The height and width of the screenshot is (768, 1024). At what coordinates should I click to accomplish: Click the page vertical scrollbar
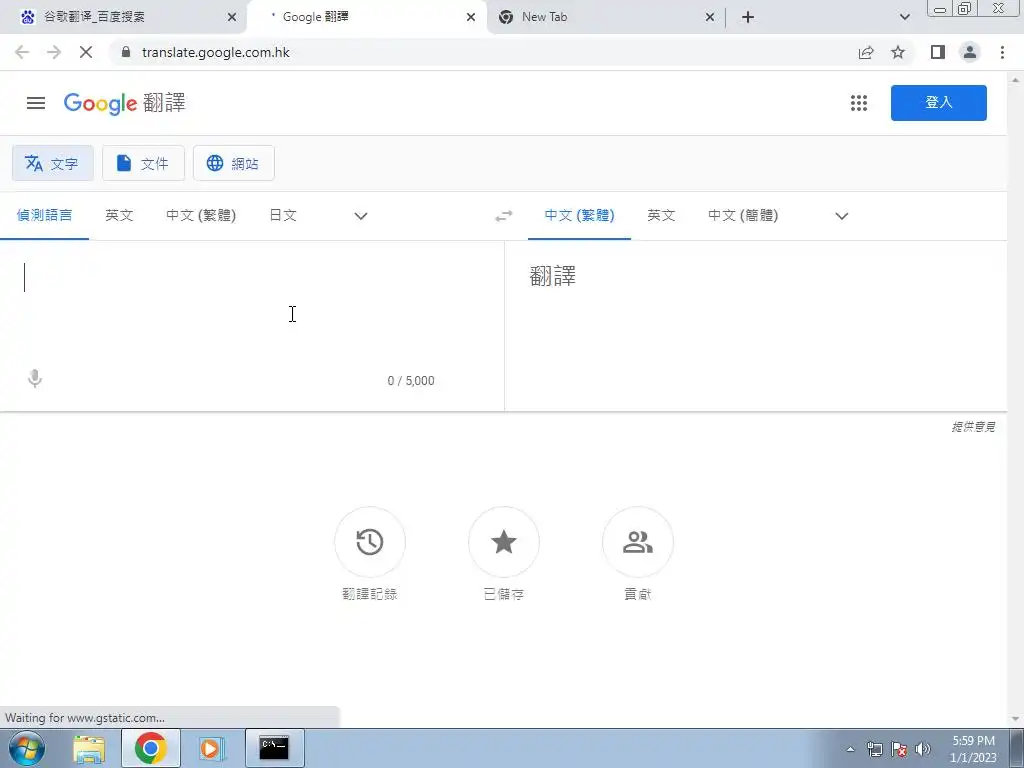[1016, 398]
